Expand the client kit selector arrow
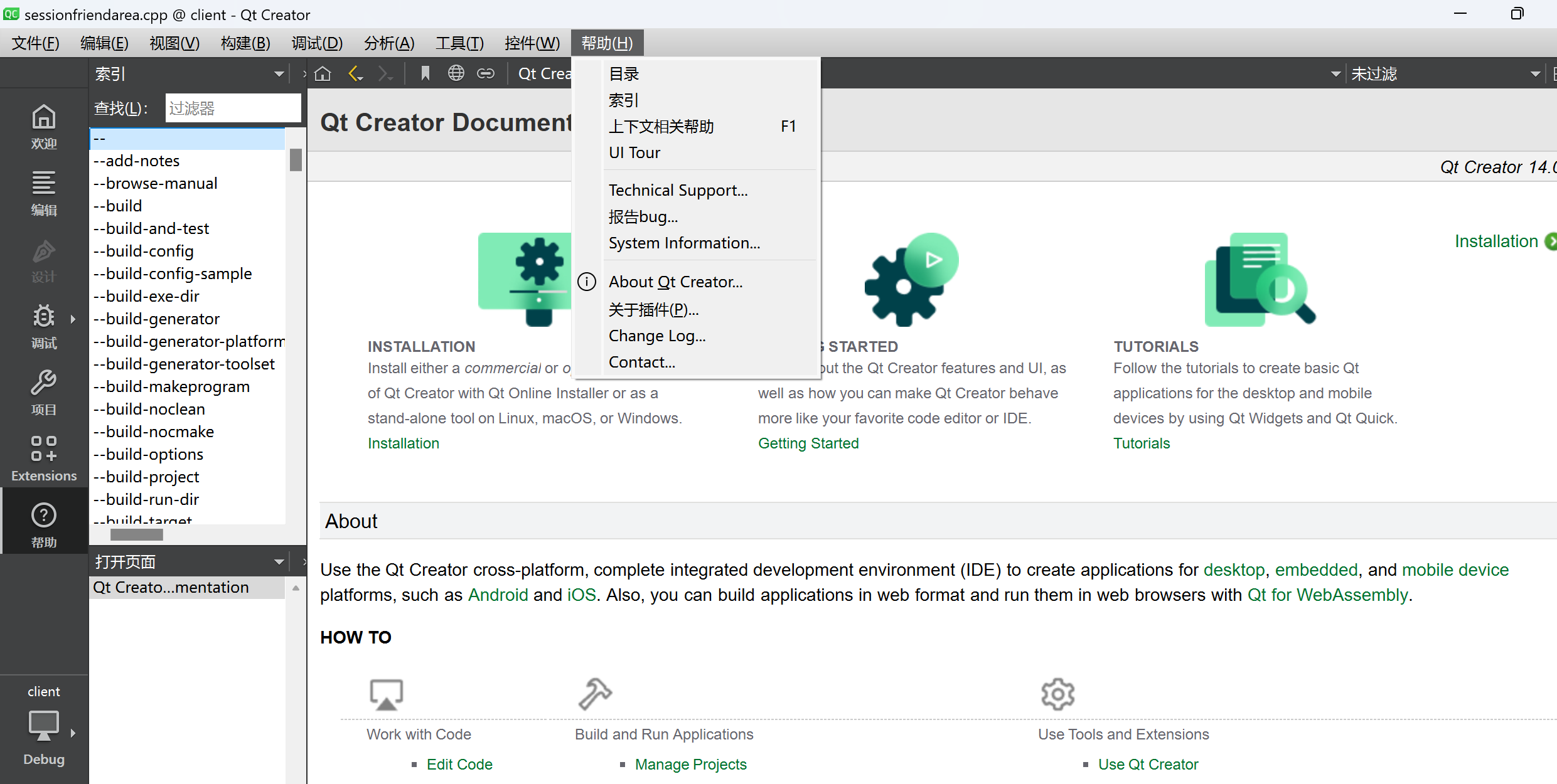Image resolution: width=1557 pixels, height=784 pixels. coord(73,733)
